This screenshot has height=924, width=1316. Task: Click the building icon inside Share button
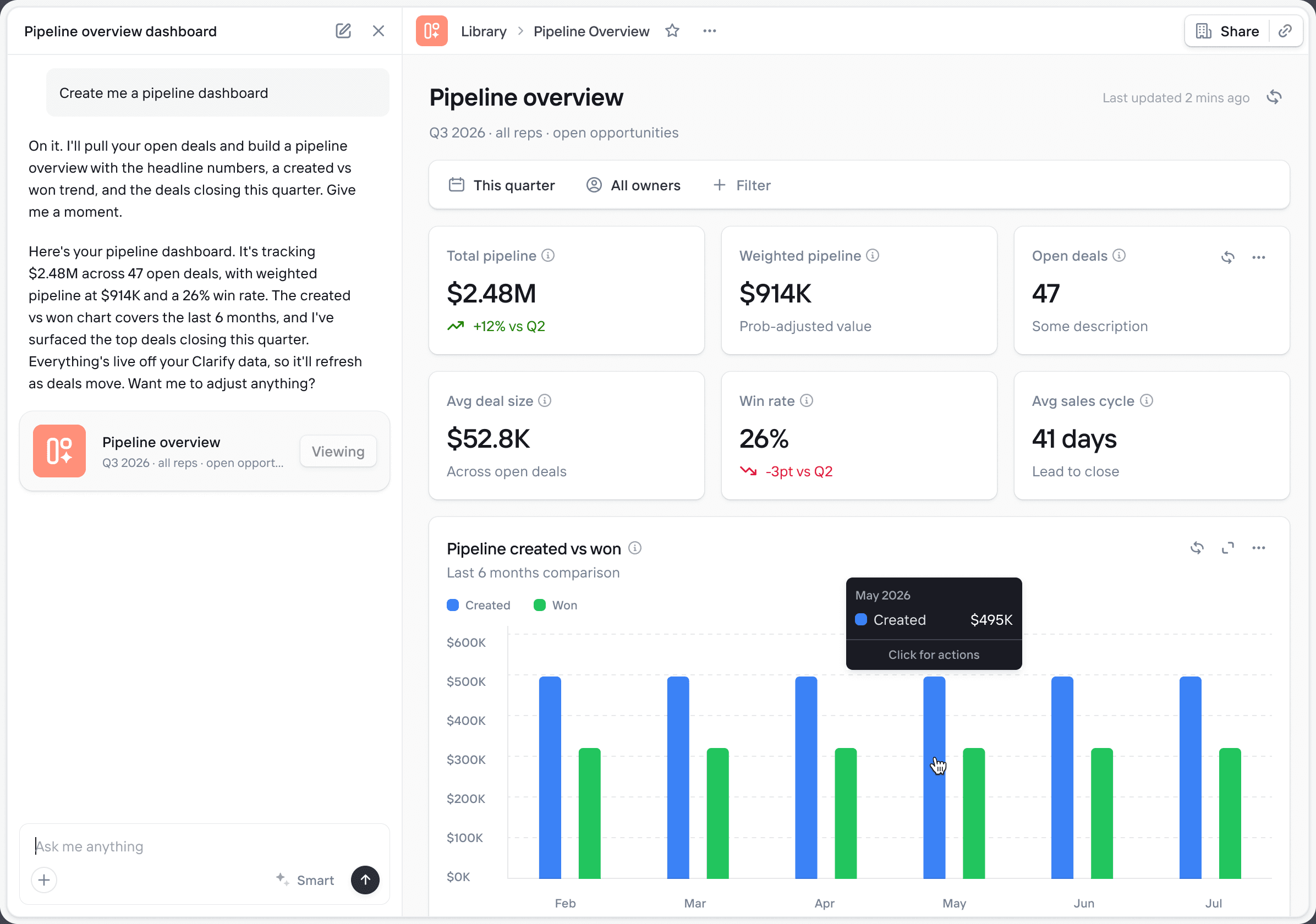pyautogui.click(x=1203, y=31)
